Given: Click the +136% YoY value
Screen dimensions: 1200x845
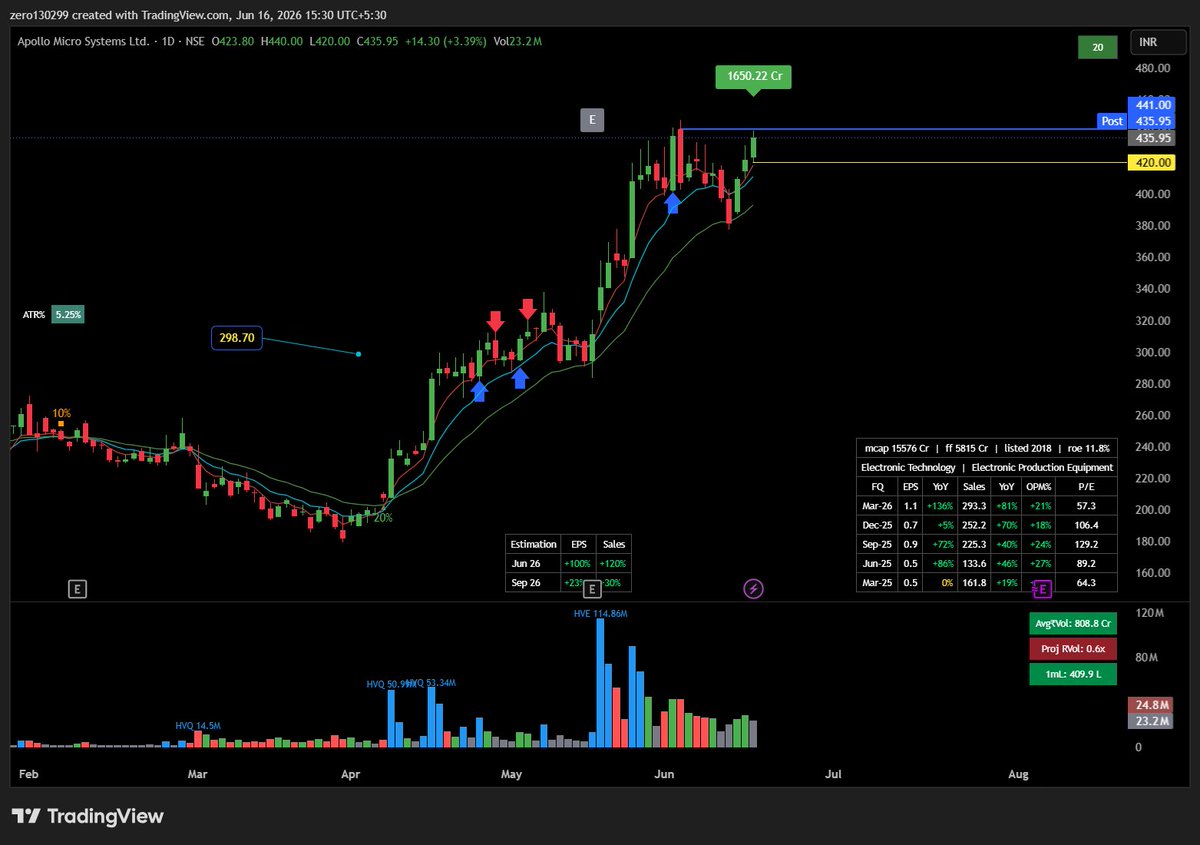Looking at the screenshot, I should click(939, 507).
